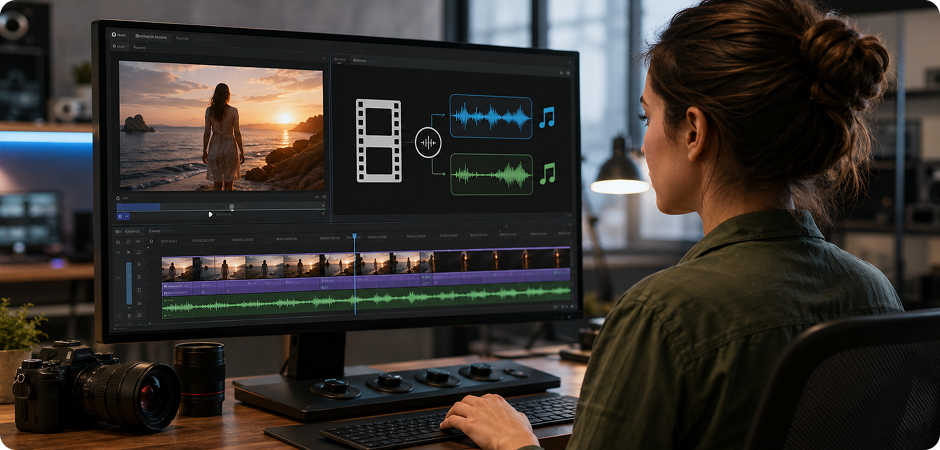This screenshot has width=940, height=450.
Task: Click the blue playhead handle on timeline ruler
Action: (x=354, y=237)
